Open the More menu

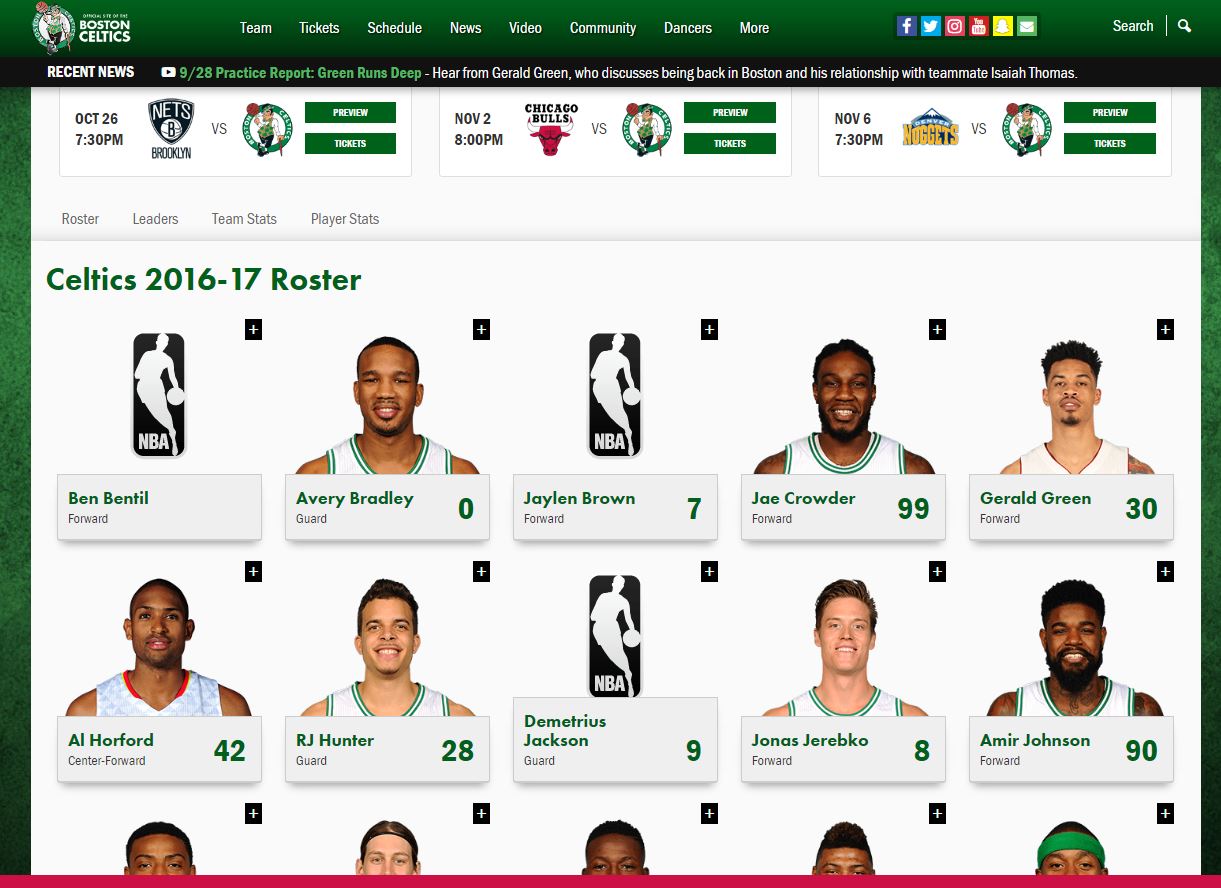pyautogui.click(x=755, y=28)
